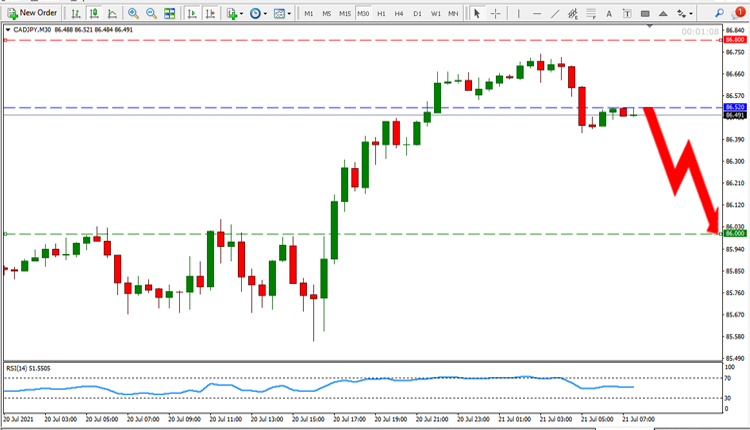This screenshot has width=750, height=430.
Task: Click the chart shift marker triangle
Action: click(650, 26)
